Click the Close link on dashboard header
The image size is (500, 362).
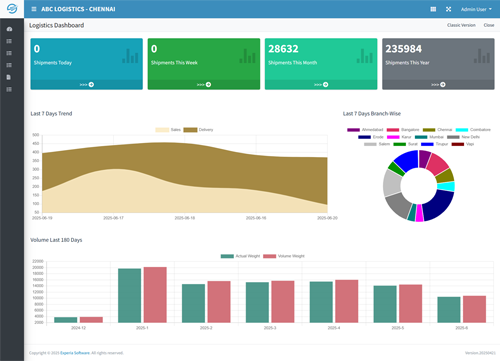coord(489,25)
